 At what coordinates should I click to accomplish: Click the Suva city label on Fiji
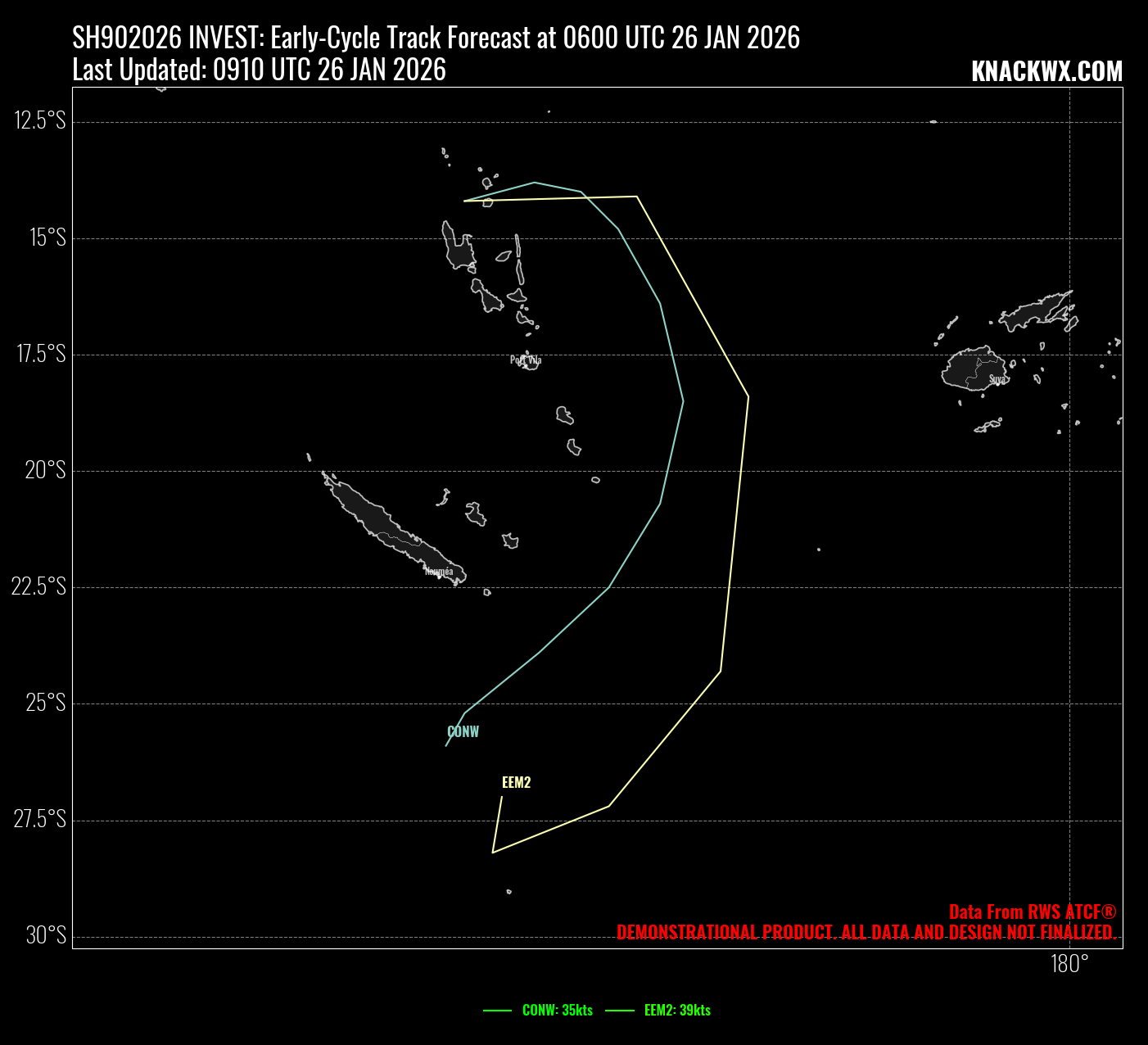click(x=997, y=379)
